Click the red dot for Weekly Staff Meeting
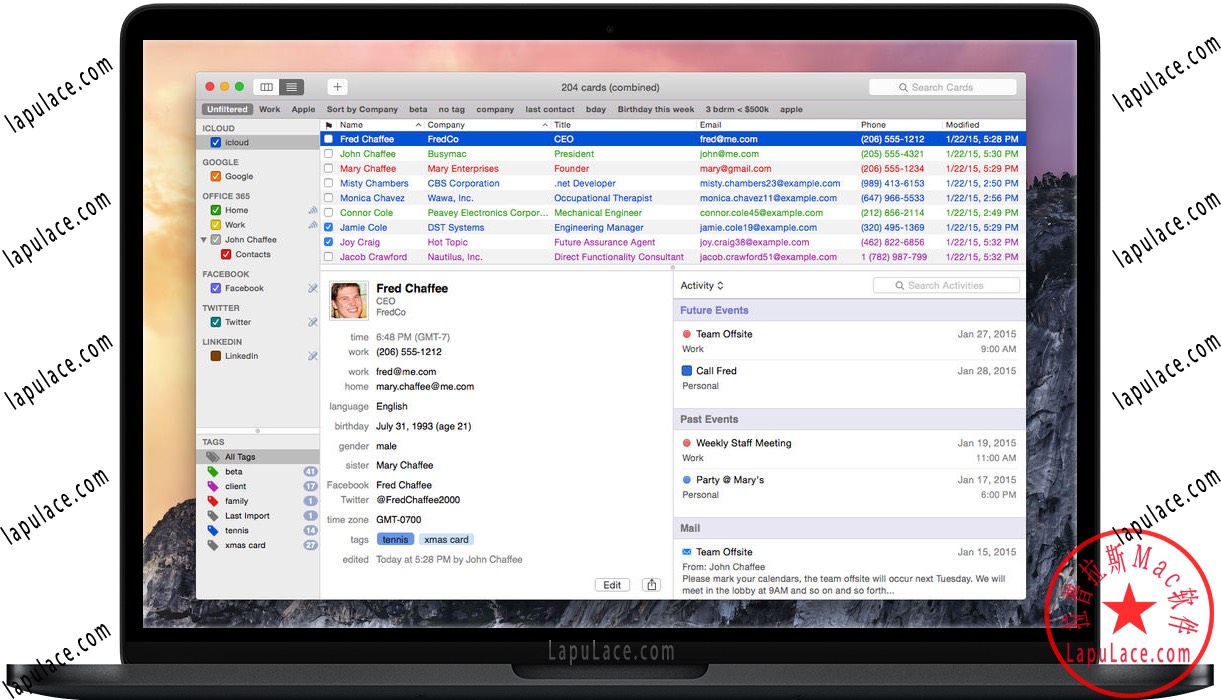Screen dimensions: 1221x700 pos(686,443)
